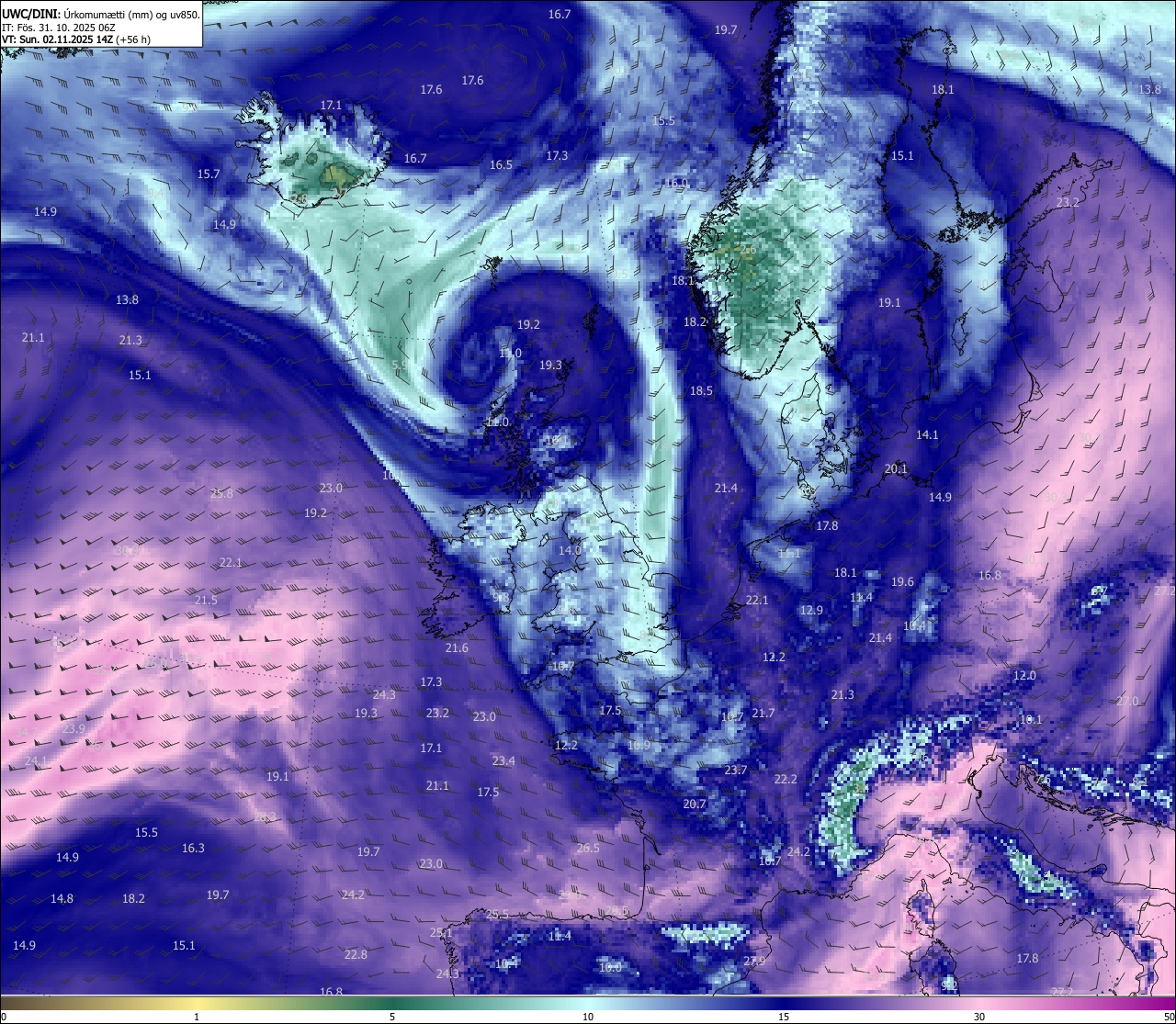The image size is (1176, 1024).
Task: Click the map value 16.5
Action: pos(501,165)
